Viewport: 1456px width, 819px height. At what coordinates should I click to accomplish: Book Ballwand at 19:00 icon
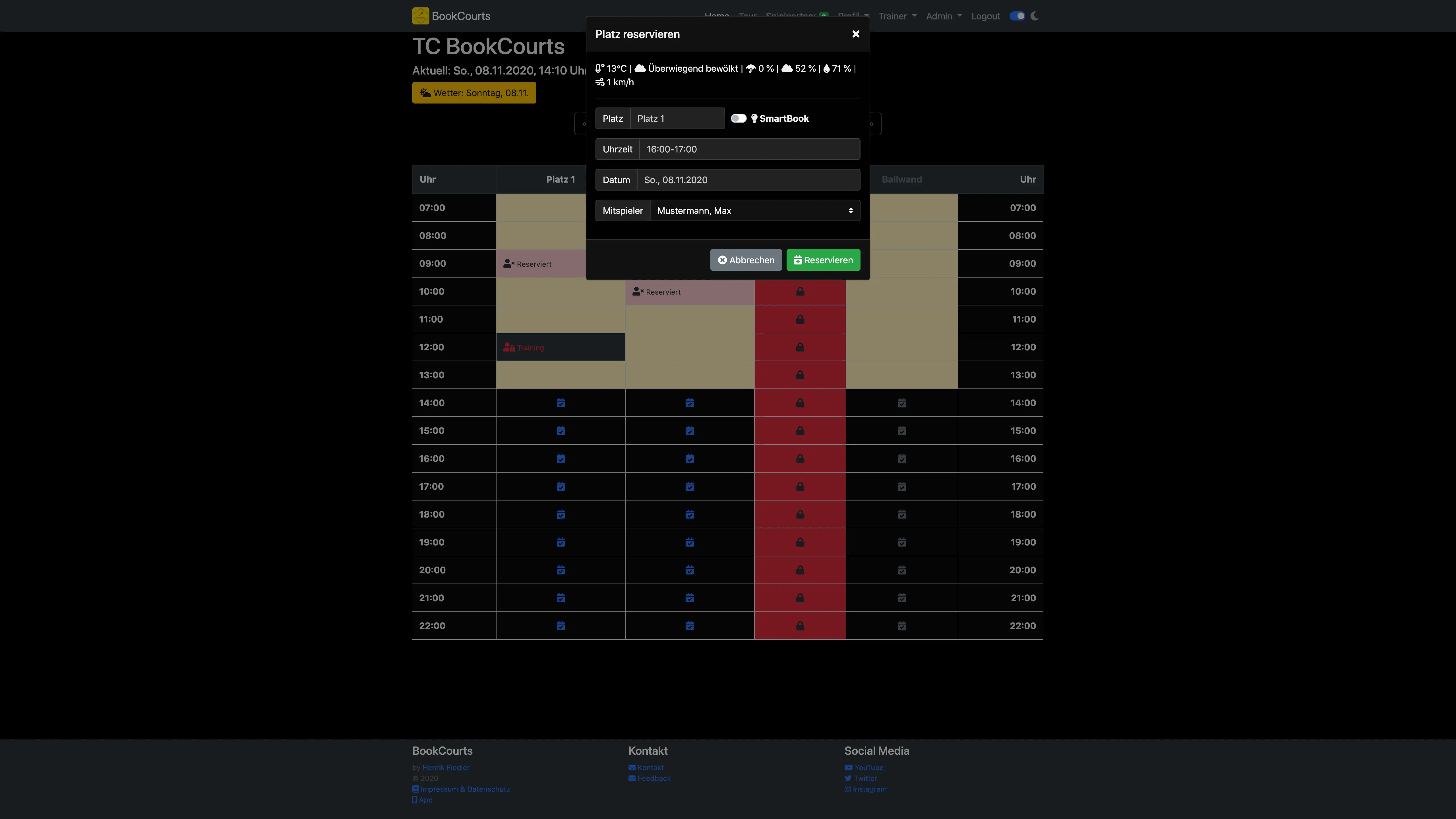pos(901,542)
